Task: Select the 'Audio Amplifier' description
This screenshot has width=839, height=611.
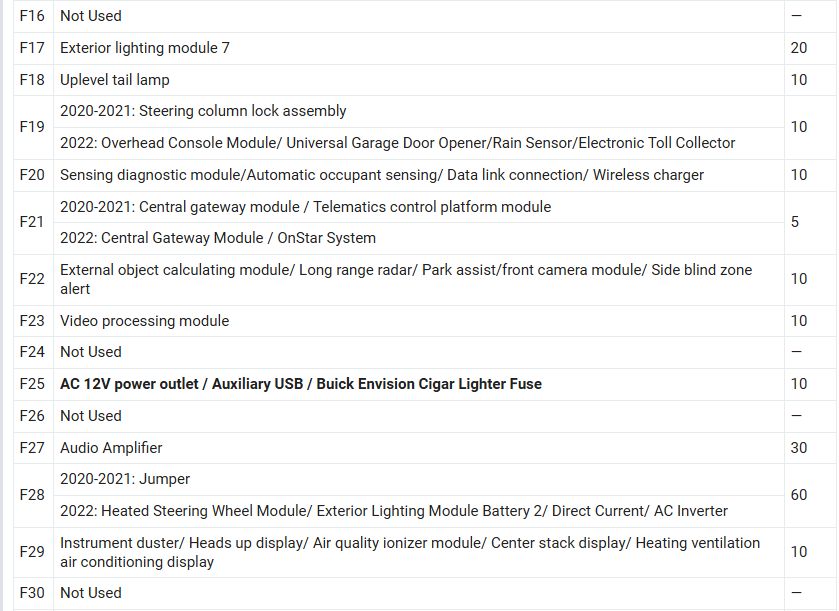Action: click(x=111, y=448)
